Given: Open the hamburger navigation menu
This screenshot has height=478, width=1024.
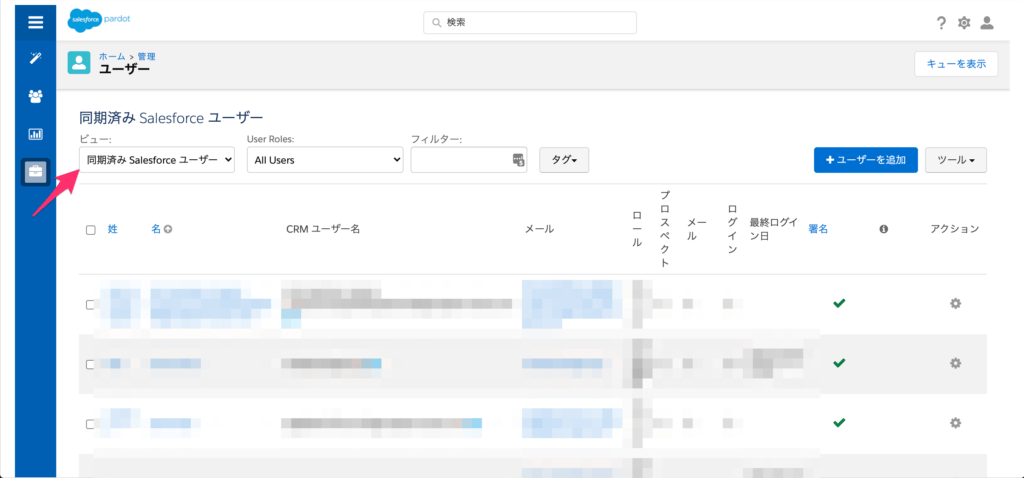Looking at the screenshot, I should click(x=35, y=23).
